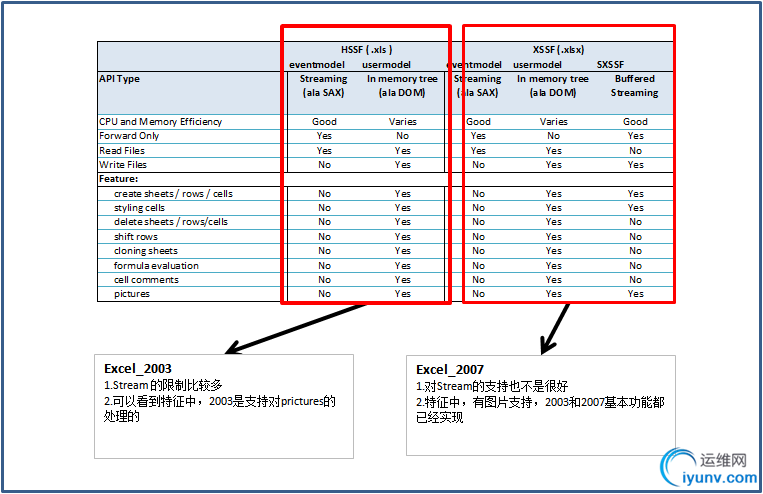The width and height of the screenshot is (763, 494).
Task: Select Streaming (ala SAX) in HSSF eventmodel column
Action: pos(324,86)
